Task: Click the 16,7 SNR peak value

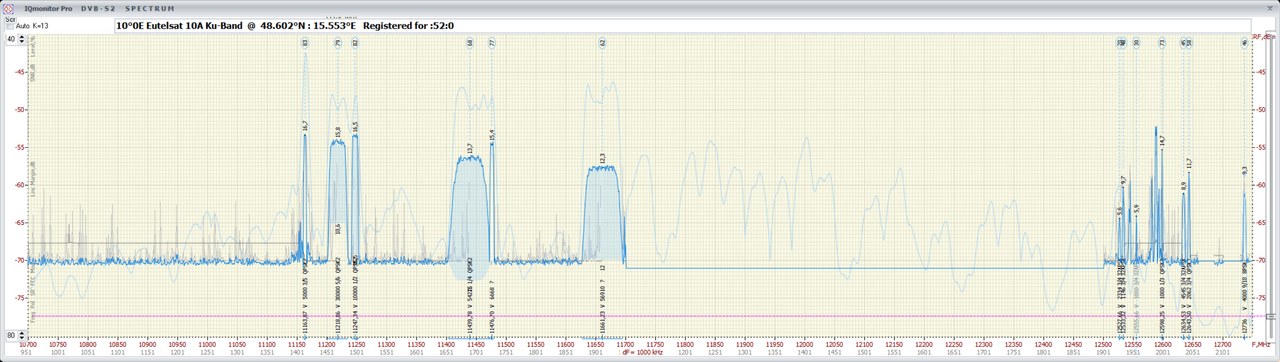Action: pos(305,127)
